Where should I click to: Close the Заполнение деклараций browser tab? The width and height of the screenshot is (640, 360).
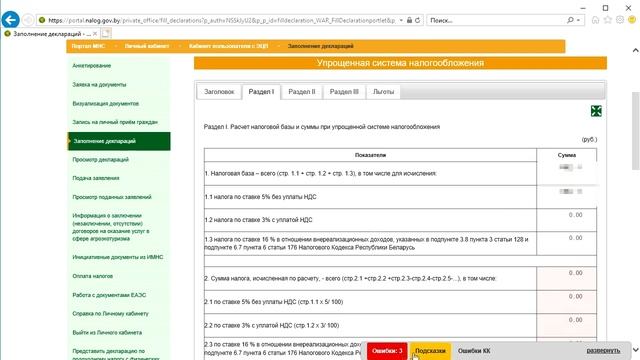(95, 33)
